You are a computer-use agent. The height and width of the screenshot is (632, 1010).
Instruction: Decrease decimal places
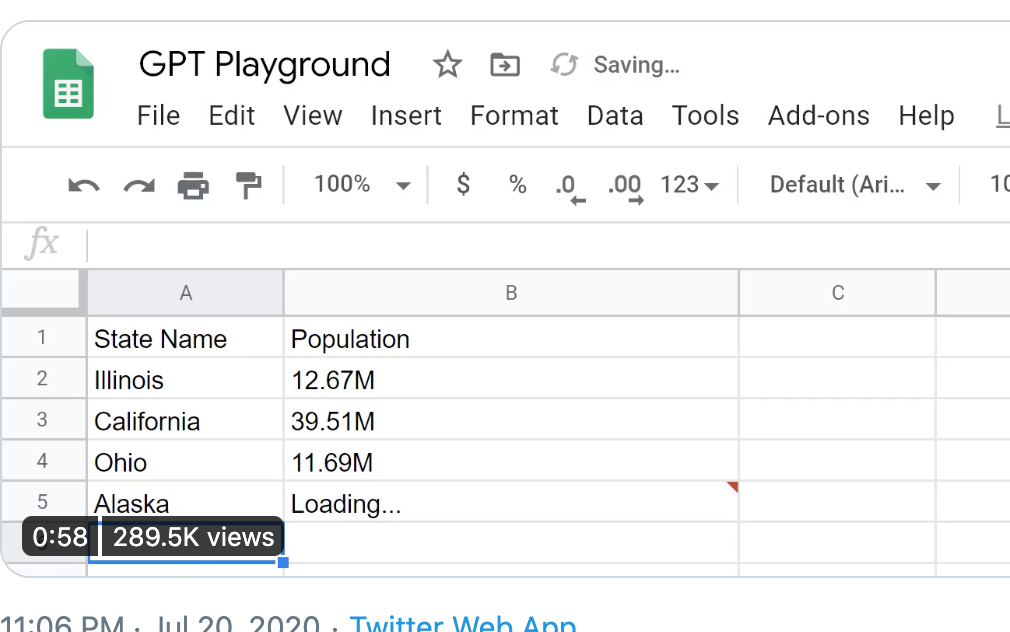coord(569,189)
